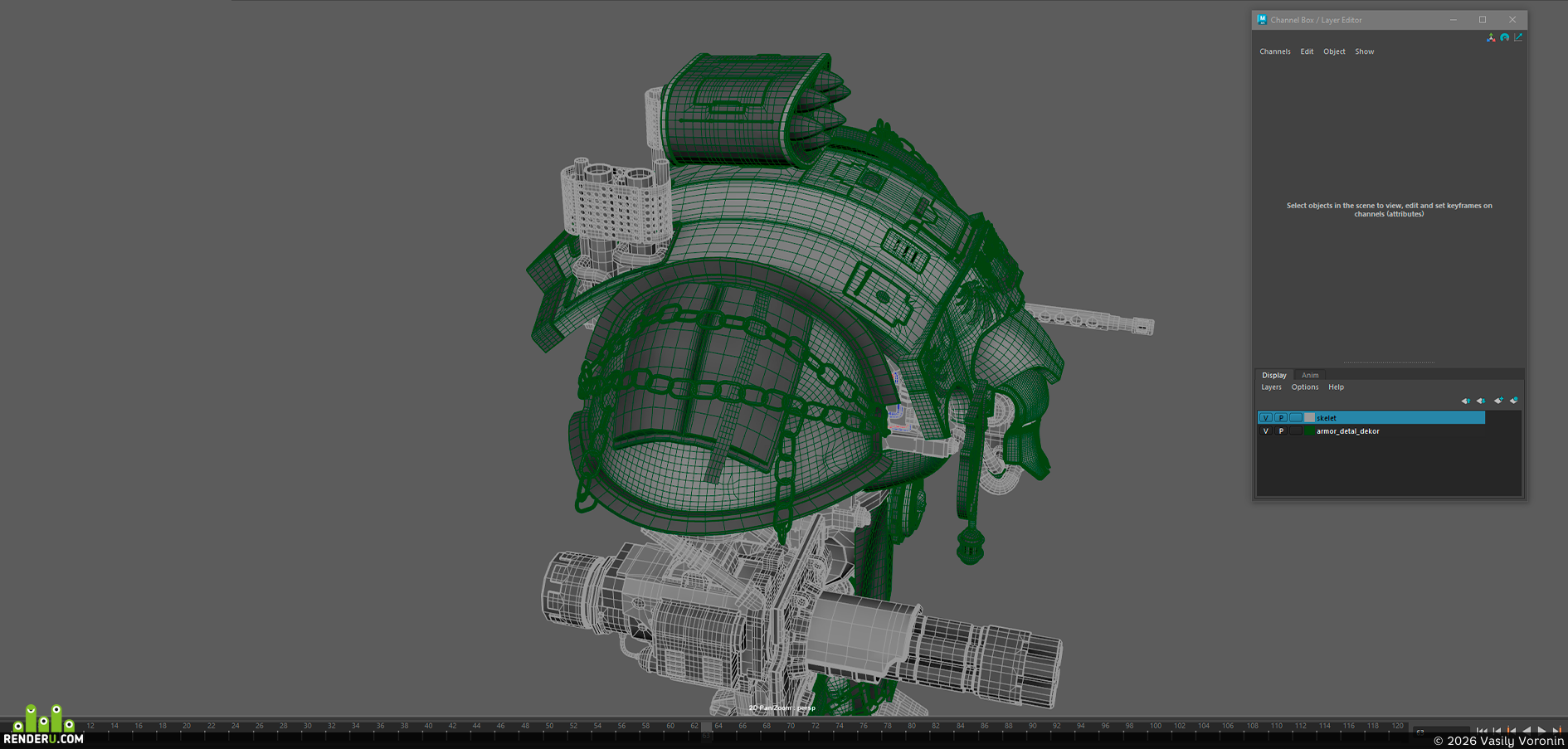The height and width of the screenshot is (749, 1568).
Task: Open the Options menu in Layer Editor
Action: tap(1305, 387)
